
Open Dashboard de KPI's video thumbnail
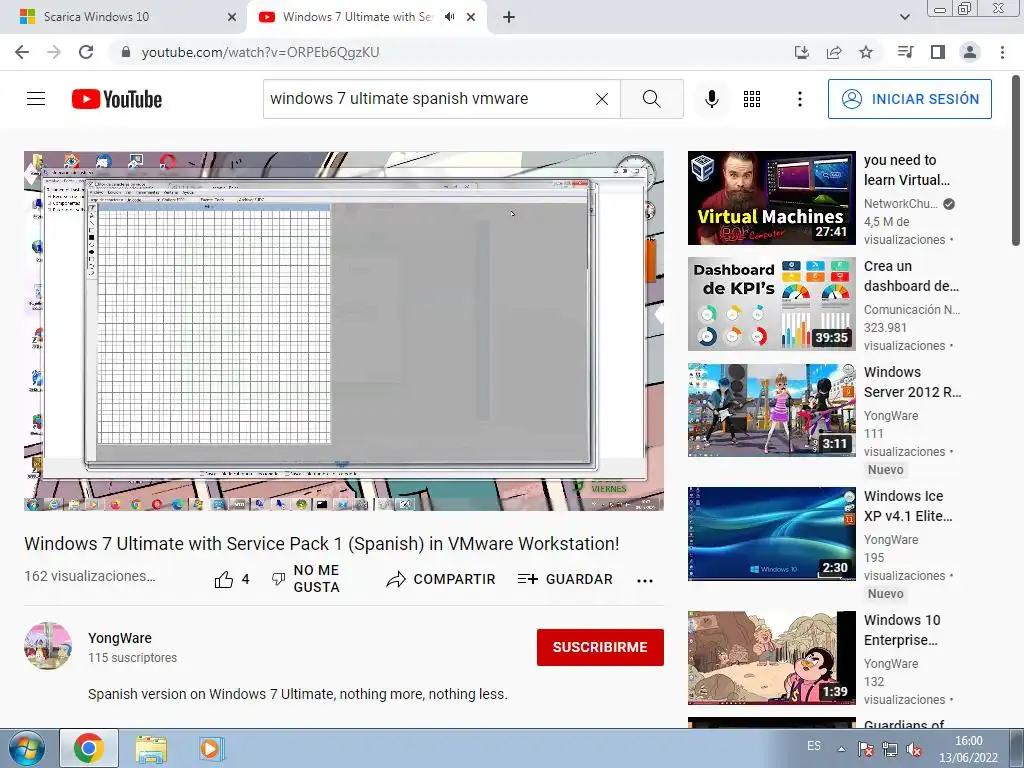click(x=771, y=304)
